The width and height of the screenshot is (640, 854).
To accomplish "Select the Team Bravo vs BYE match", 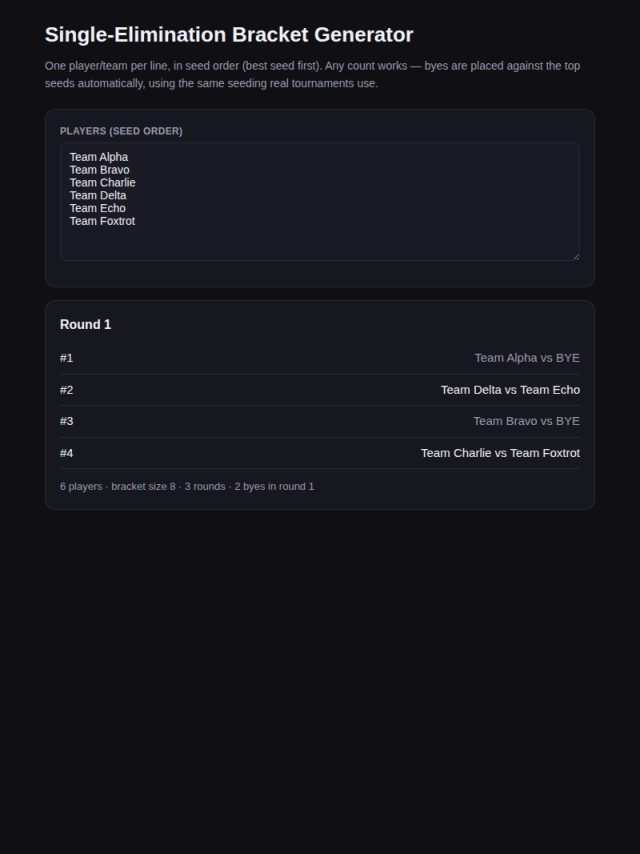I will click(320, 422).
